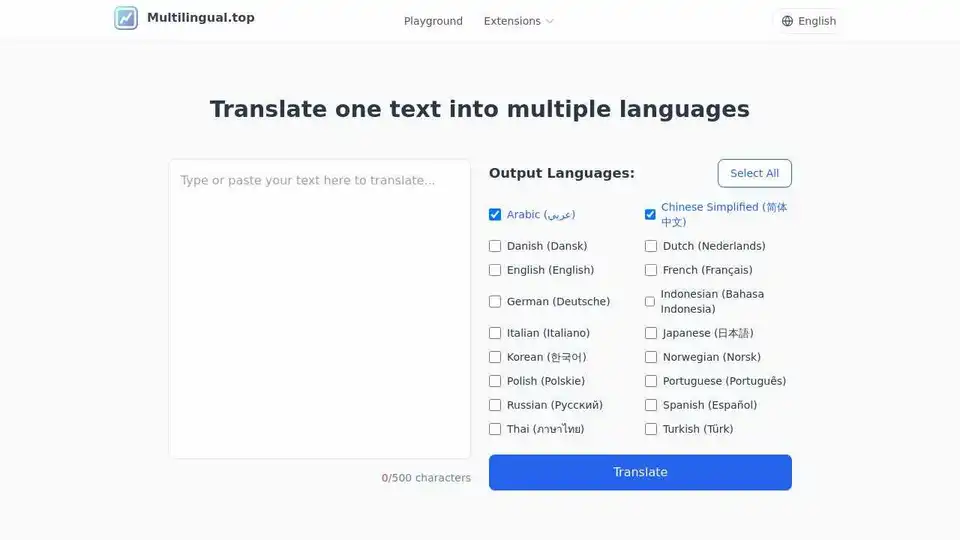Go to Multilingual.top home title
The width and height of the screenshot is (960, 540).
coord(201,18)
